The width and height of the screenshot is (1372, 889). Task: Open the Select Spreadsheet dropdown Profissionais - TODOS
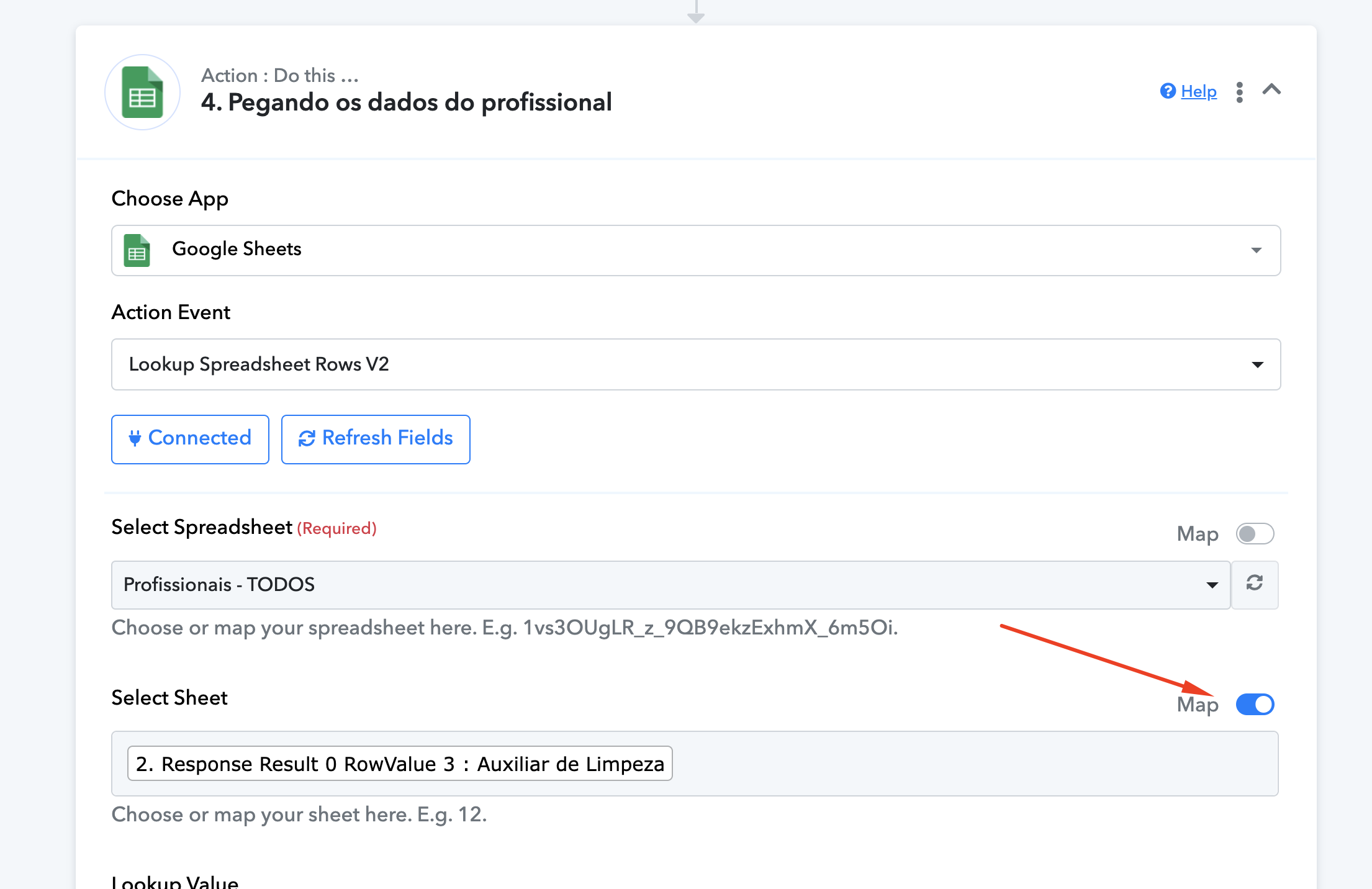(x=670, y=585)
